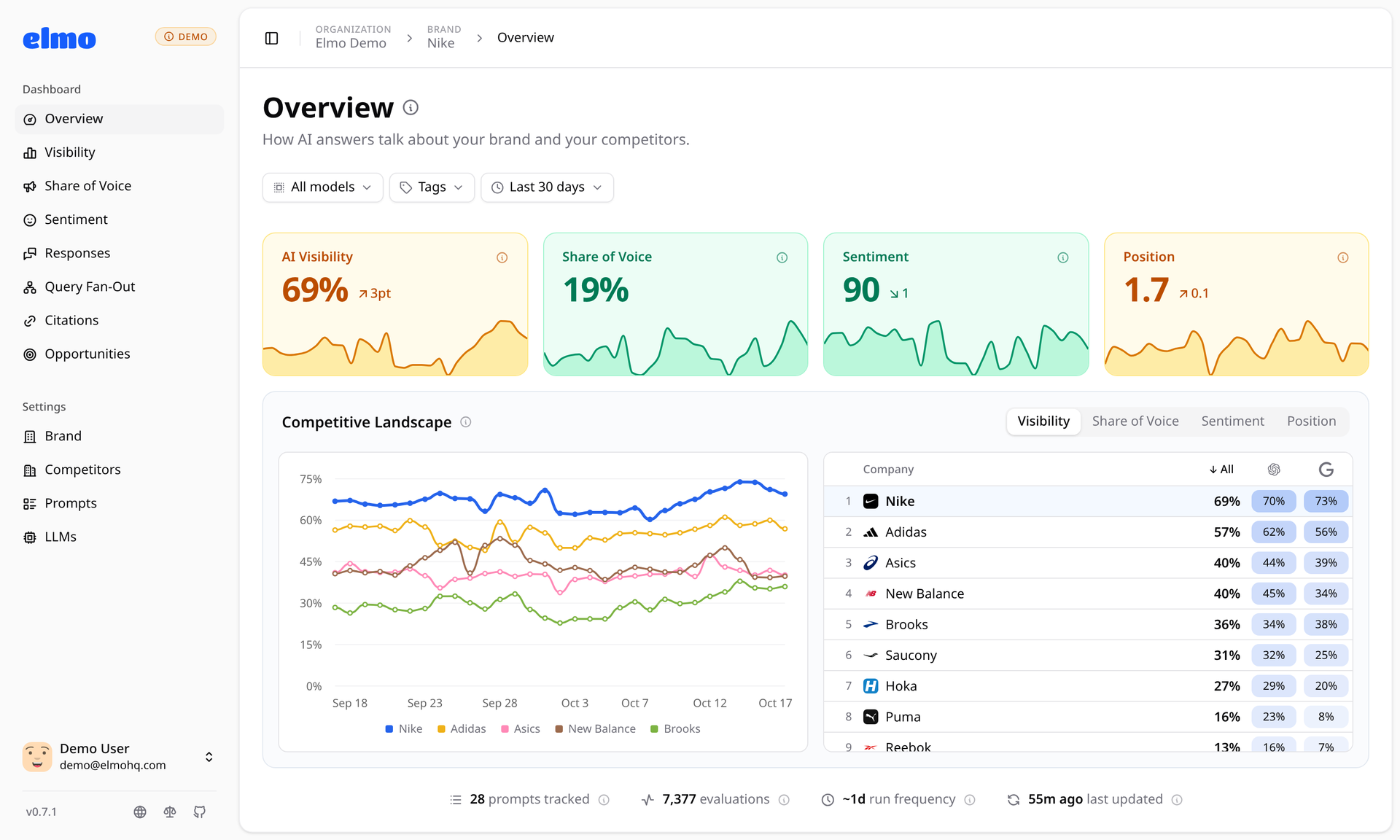Open Prompts settings in sidebar

coord(119,504)
